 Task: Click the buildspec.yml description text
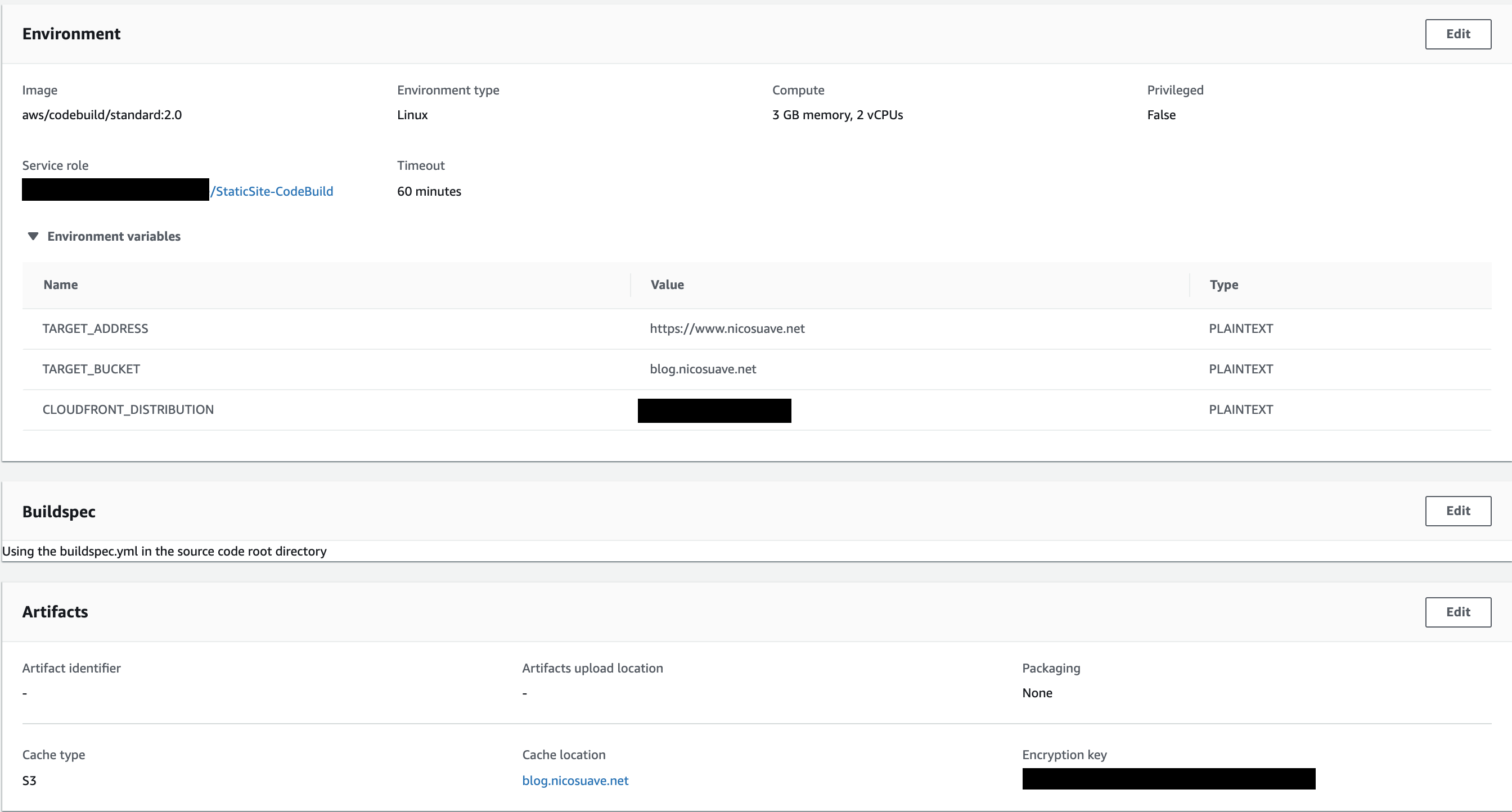click(164, 551)
